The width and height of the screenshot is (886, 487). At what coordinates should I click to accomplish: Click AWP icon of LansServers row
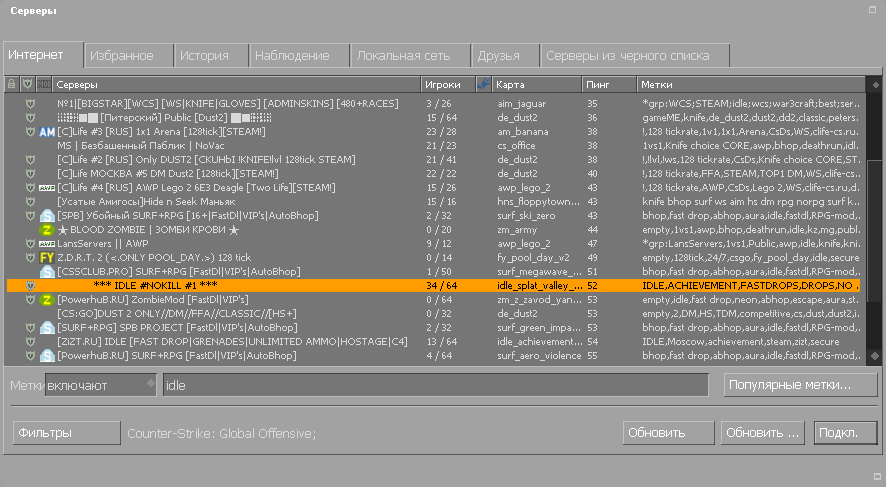[x=47, y=244]
